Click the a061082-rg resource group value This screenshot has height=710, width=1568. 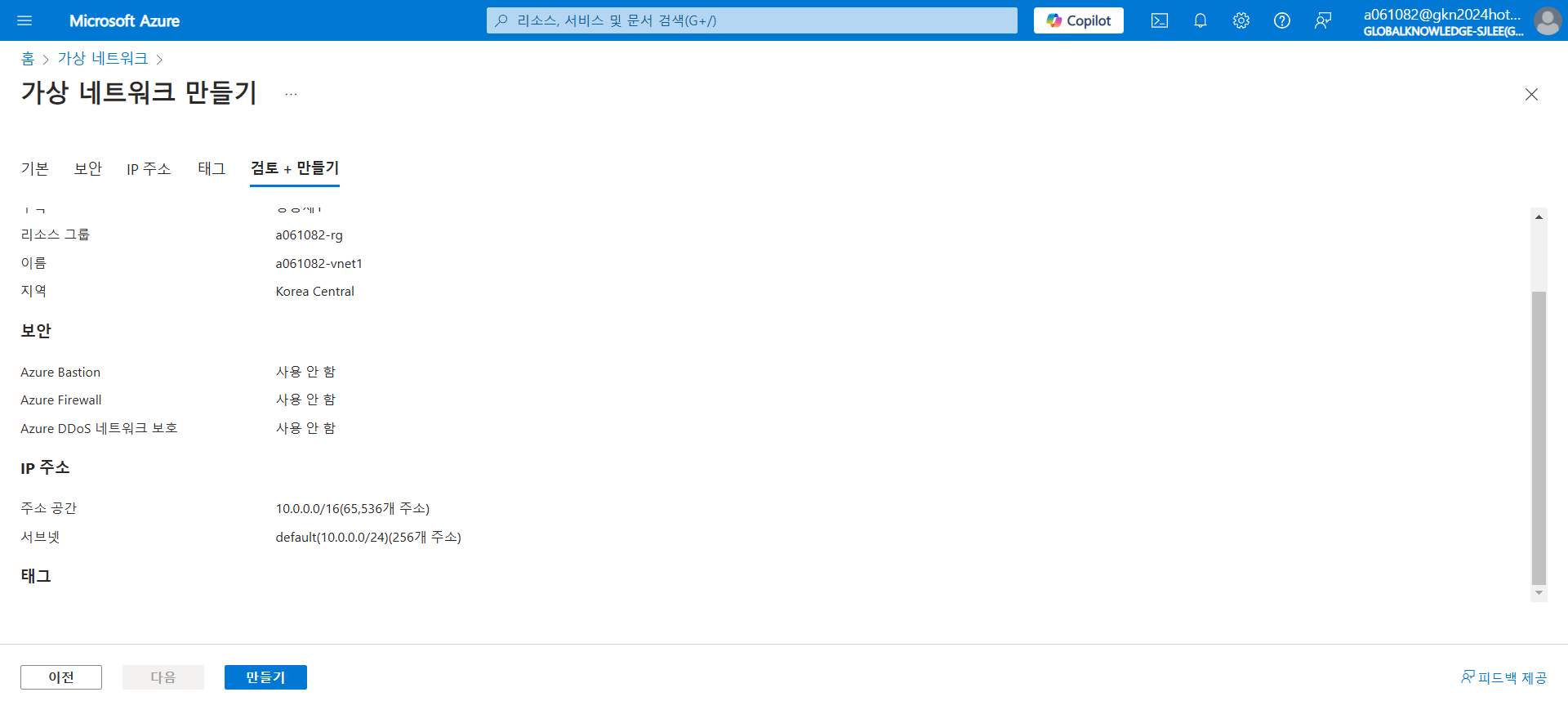(x=310, y=235)
